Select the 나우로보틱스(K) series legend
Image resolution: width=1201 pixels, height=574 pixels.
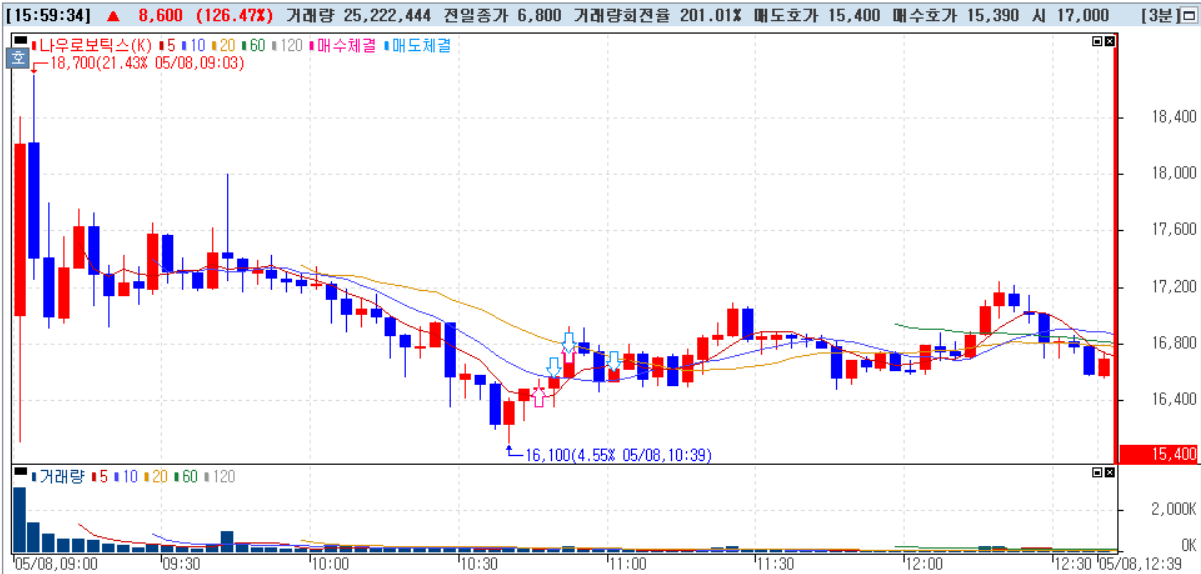coord(93,46)
